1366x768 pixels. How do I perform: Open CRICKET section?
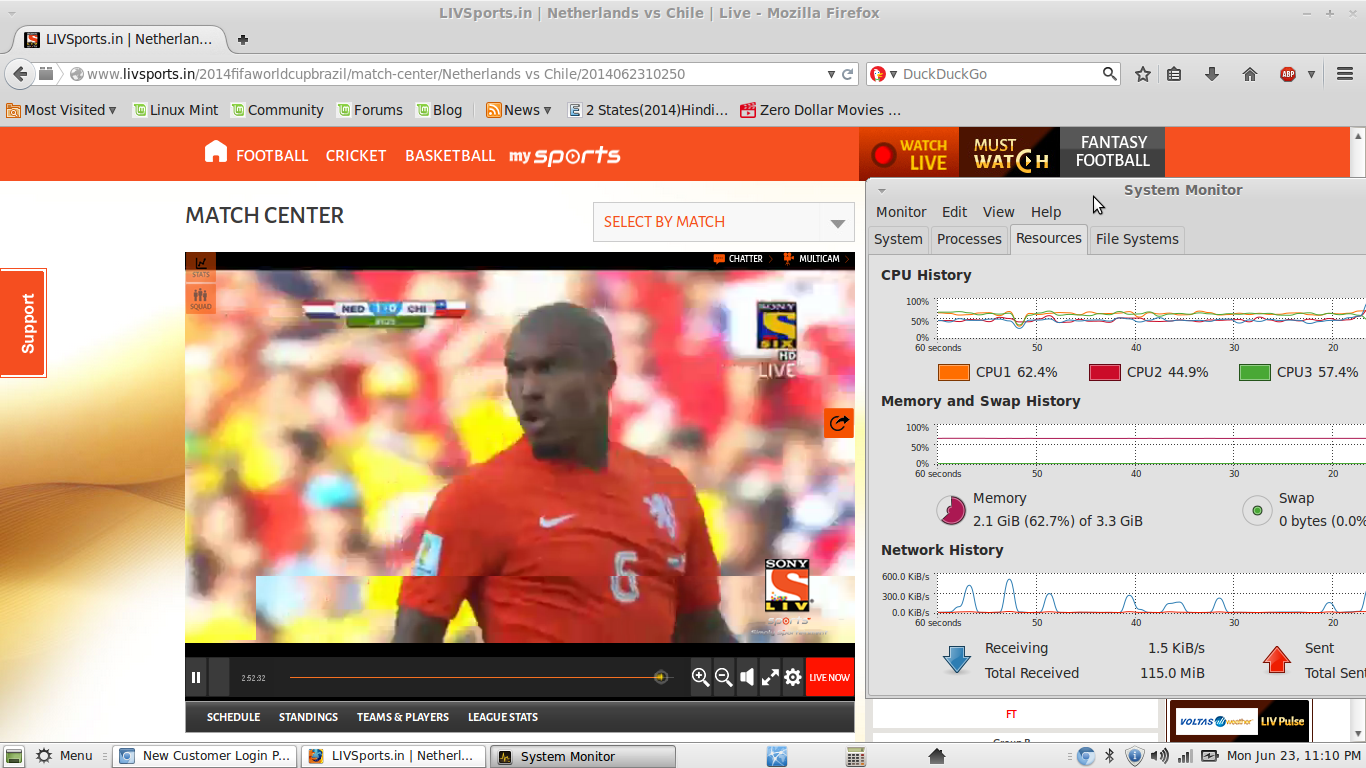click(356, 155)
